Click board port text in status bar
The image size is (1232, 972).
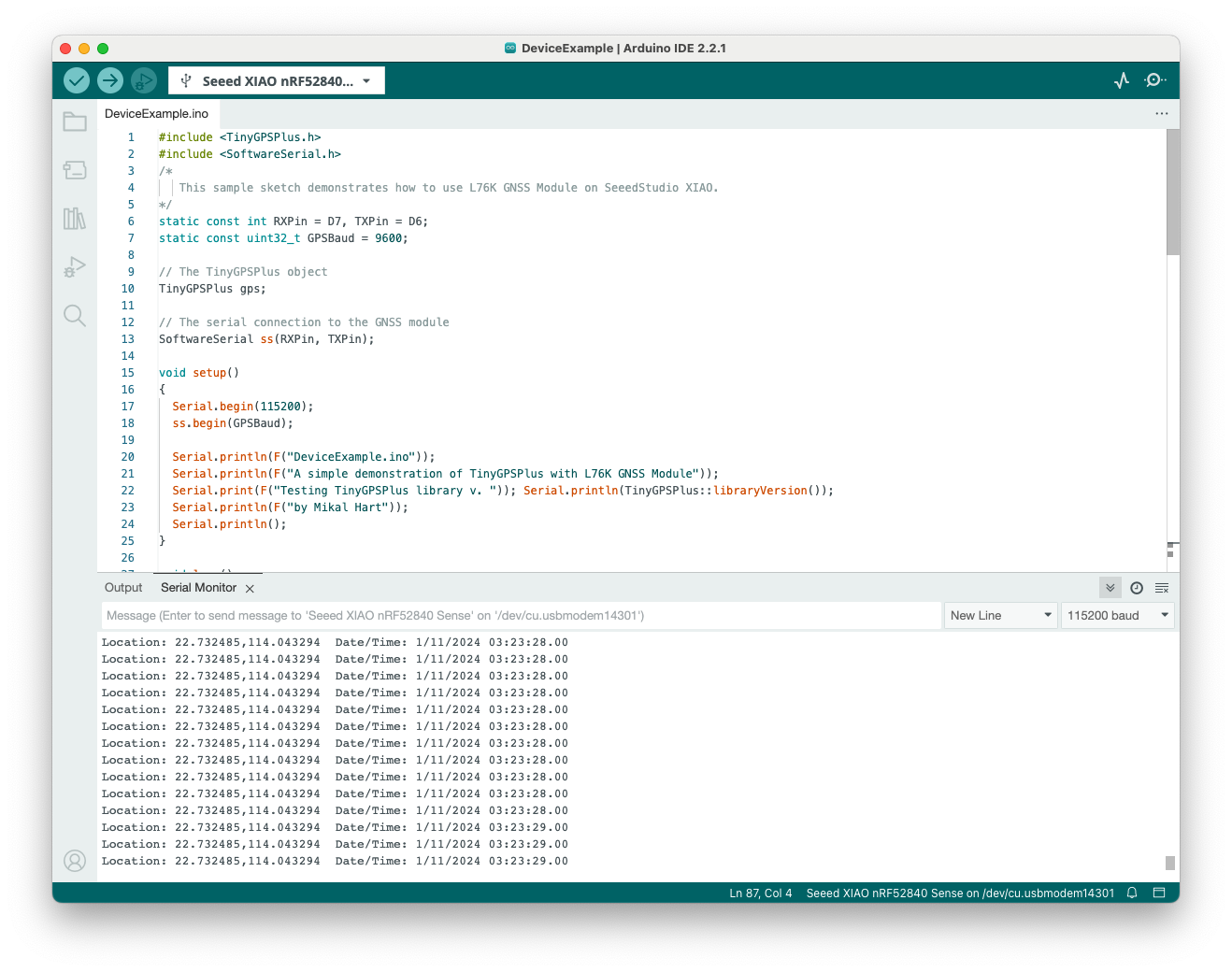point(960,893)
